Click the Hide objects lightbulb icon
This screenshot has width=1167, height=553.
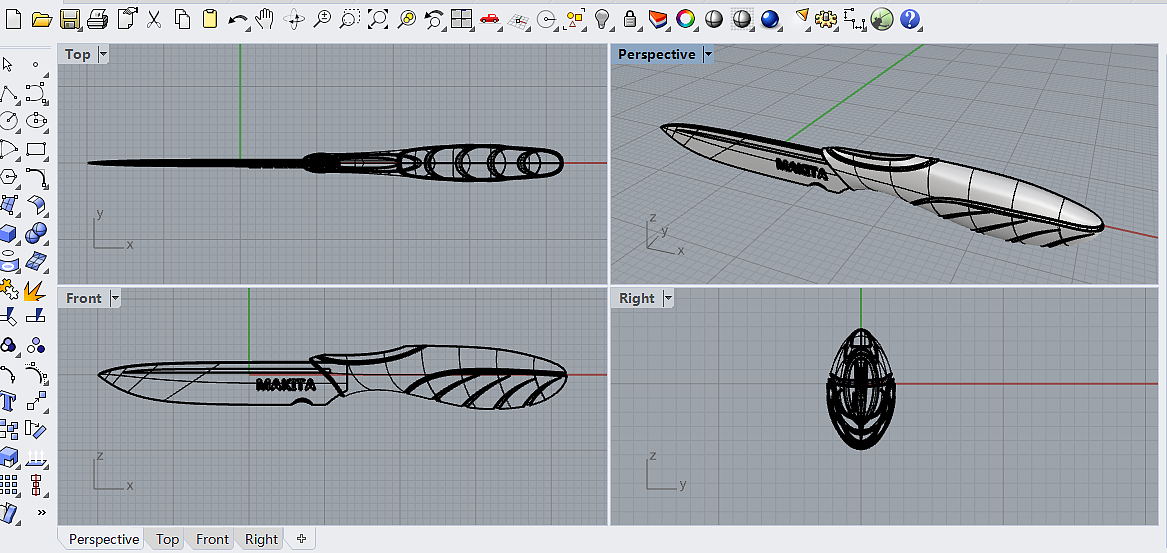tap(602, 18)
